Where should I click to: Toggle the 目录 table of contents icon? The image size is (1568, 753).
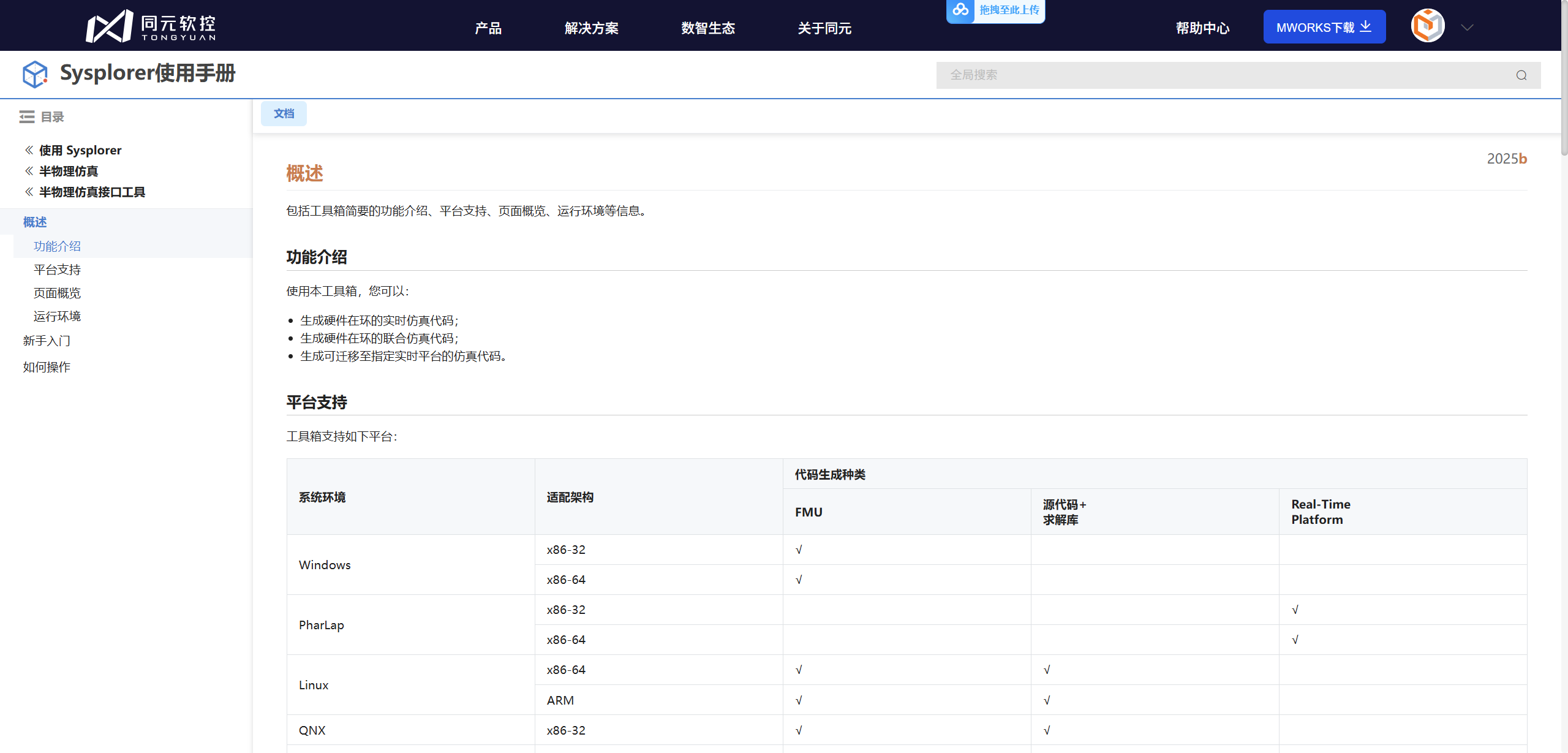26,117
